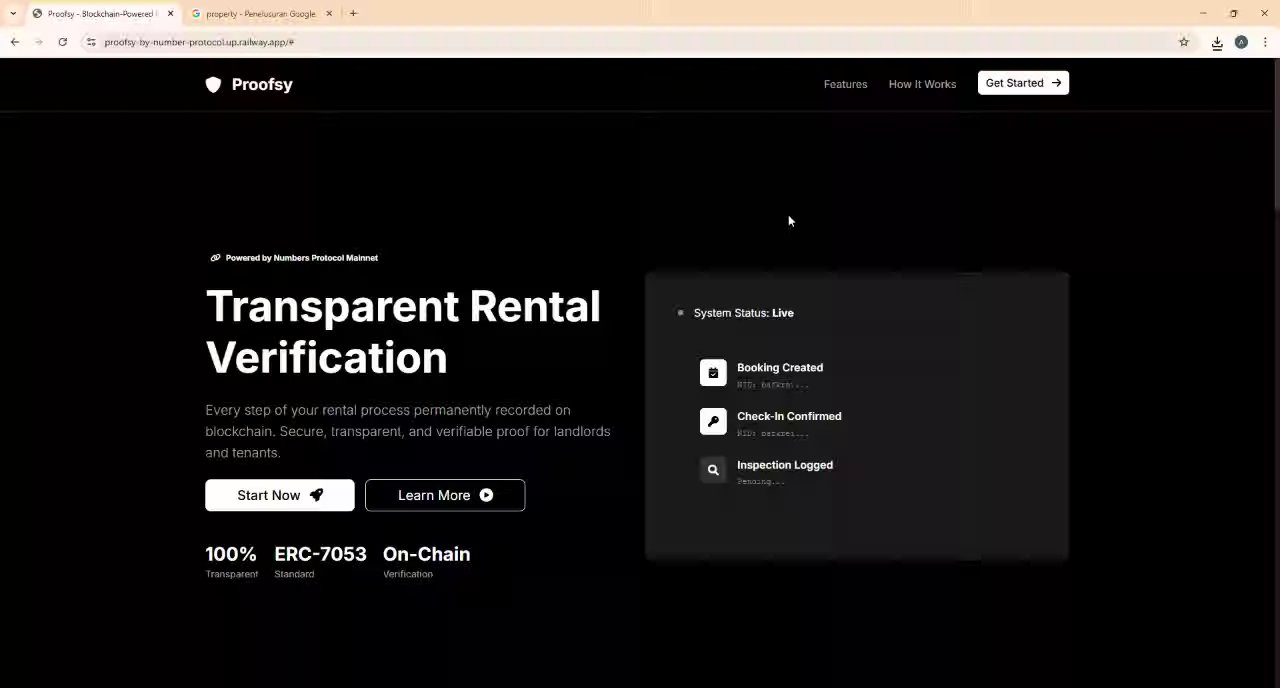The width and height of the screenshot is (1280, 688).
Task: Open the How It Works link
Action: pyautogui.click(x=922, y=84)
